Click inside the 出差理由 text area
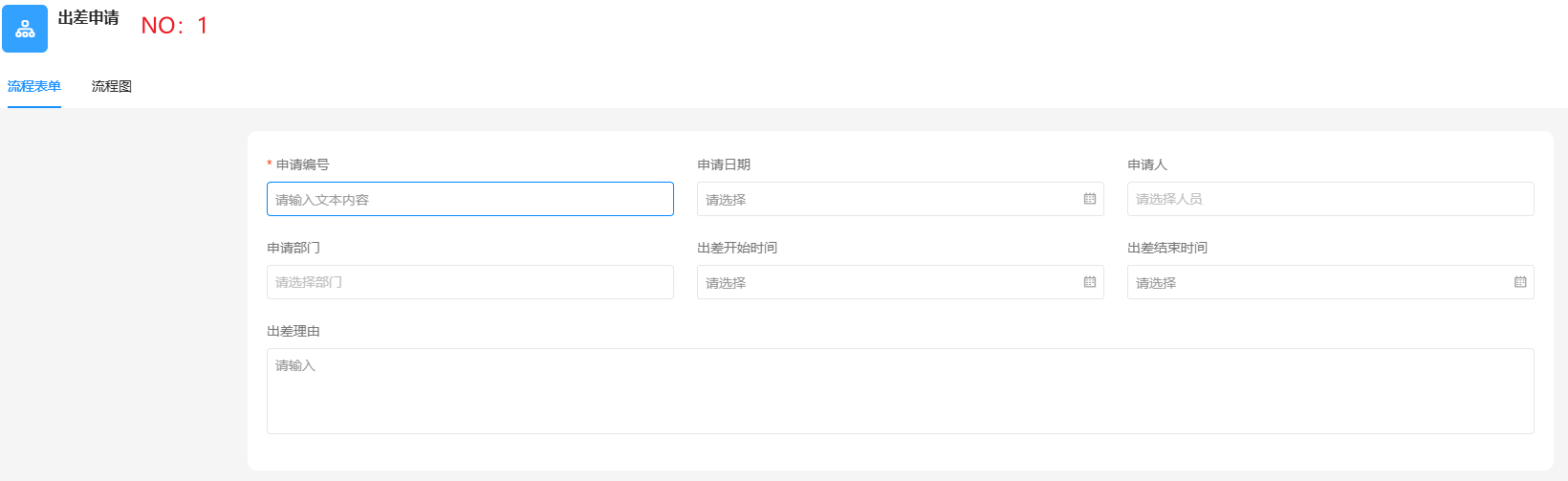The height and width of the screenshot is (481, 1568). [899, 391]
